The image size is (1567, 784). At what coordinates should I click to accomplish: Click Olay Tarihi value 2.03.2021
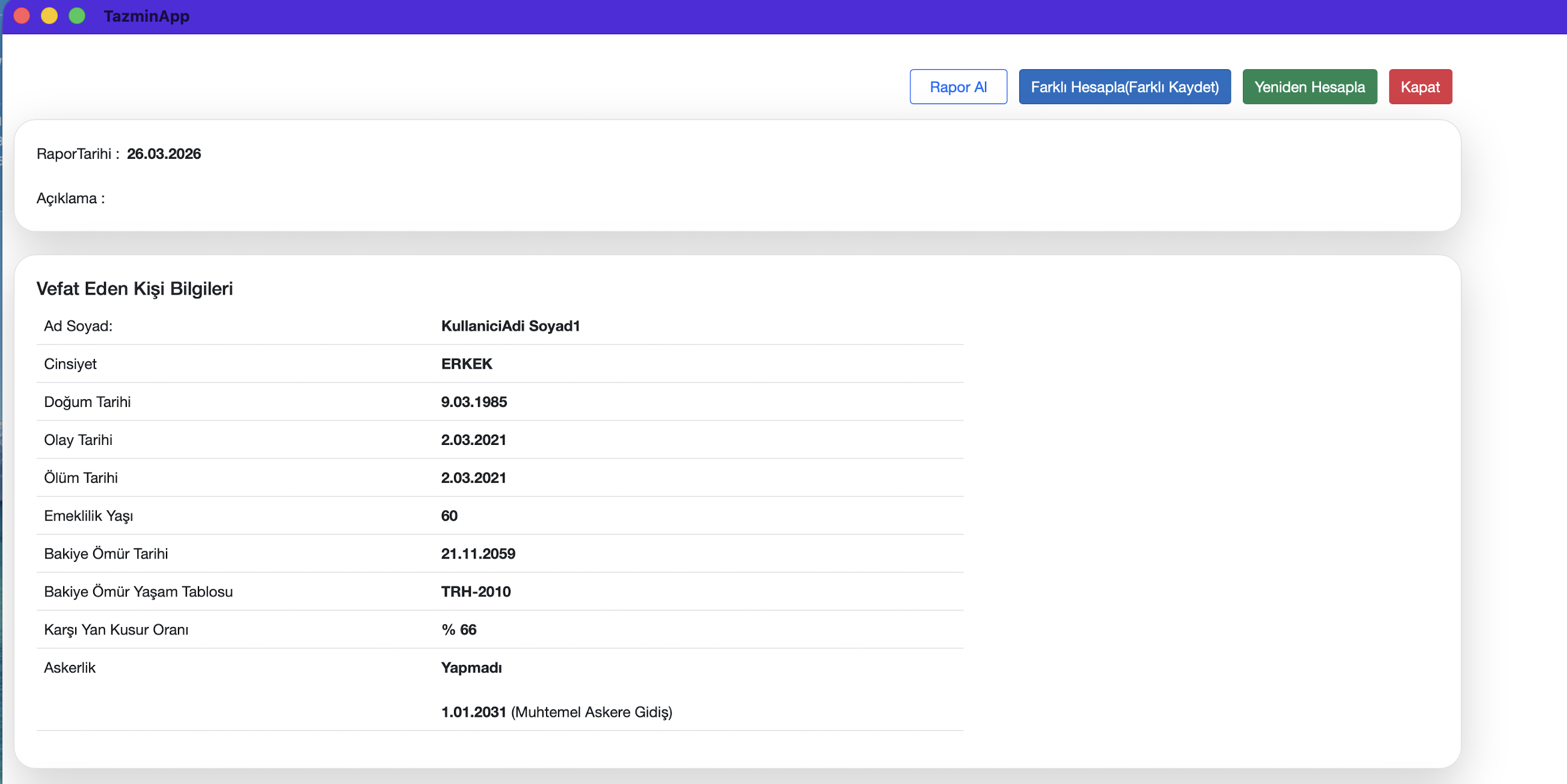(x=473, y=439)
